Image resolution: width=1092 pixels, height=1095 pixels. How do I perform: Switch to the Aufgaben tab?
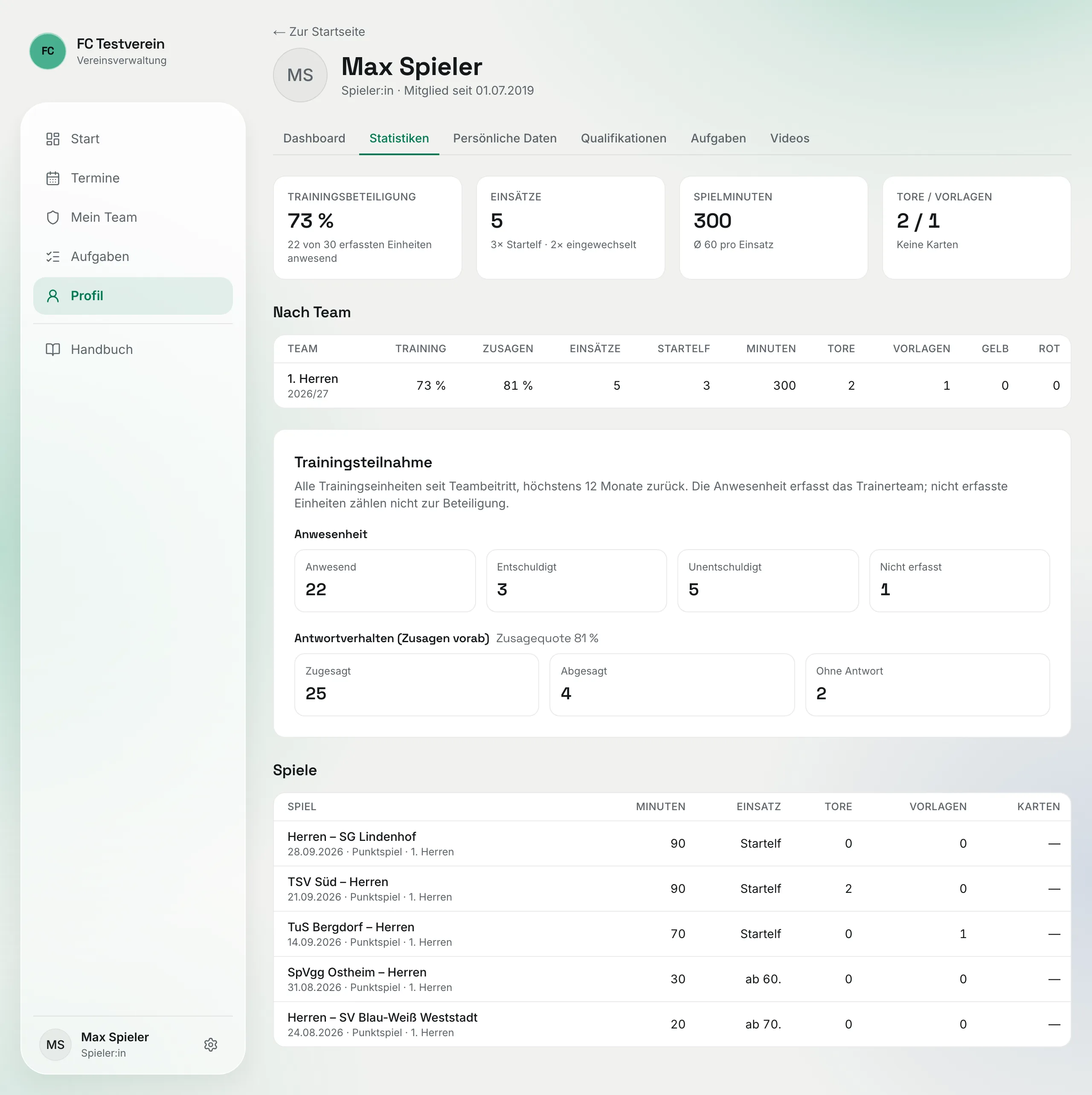(718, 138)
